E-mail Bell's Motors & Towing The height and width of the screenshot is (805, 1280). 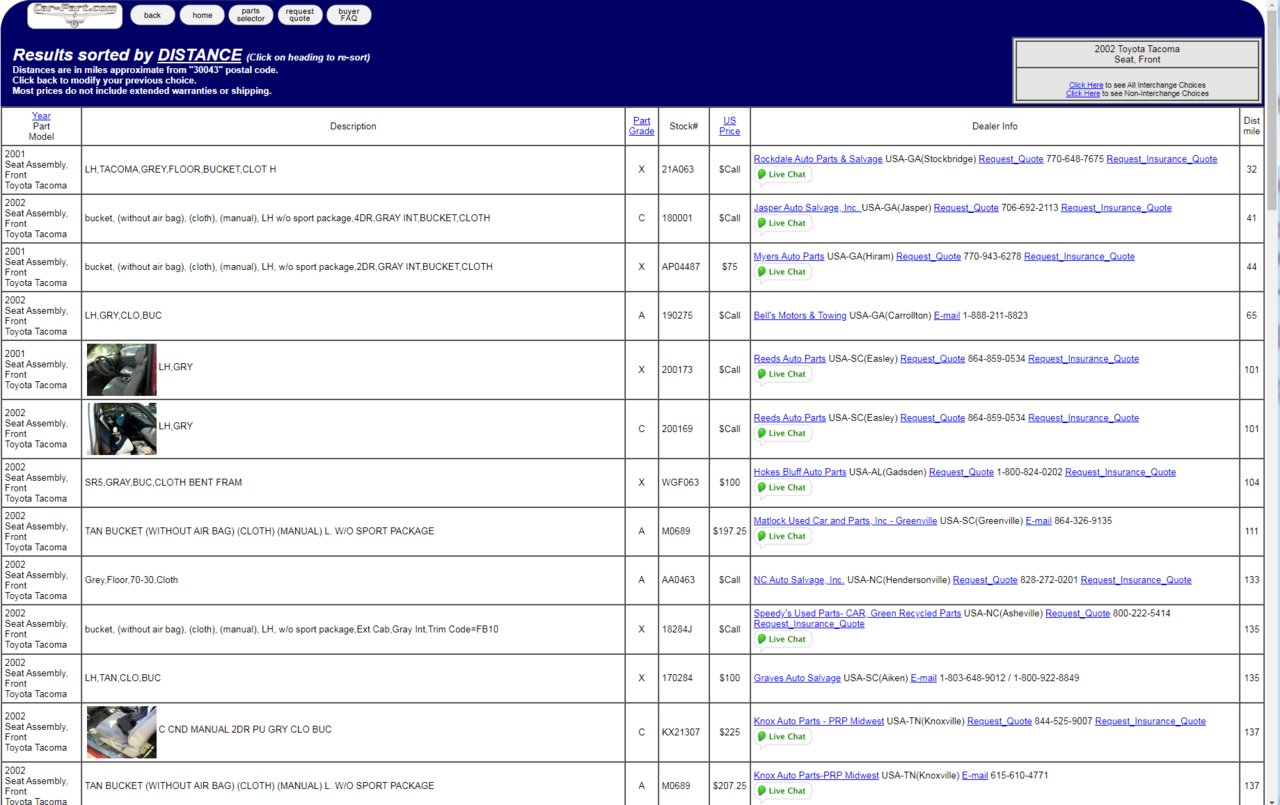pyautogui.click(x=947, y=316)
